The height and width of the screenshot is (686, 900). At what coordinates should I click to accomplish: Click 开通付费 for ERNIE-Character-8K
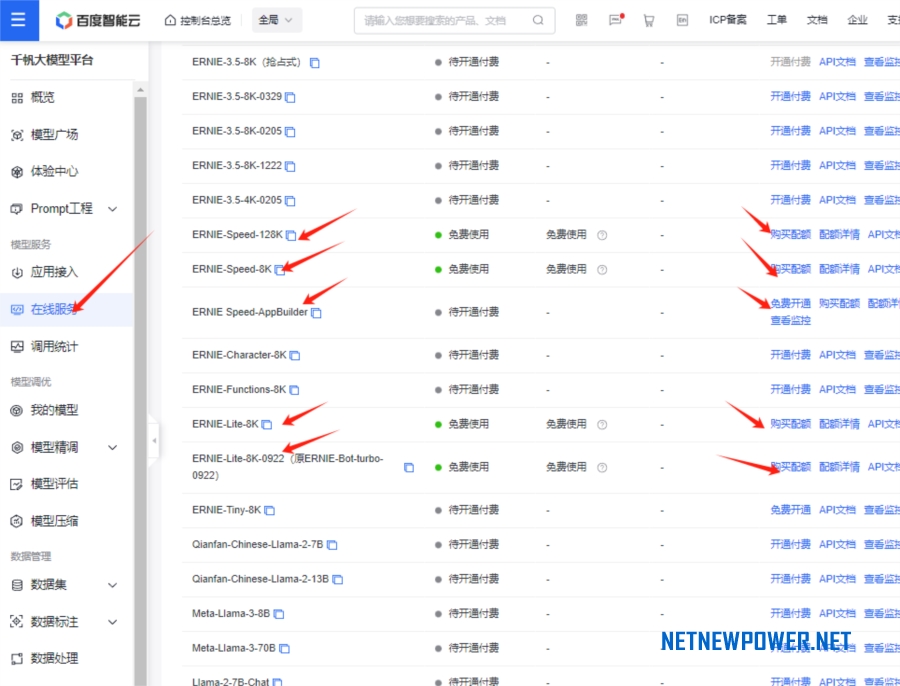[790, 355]
